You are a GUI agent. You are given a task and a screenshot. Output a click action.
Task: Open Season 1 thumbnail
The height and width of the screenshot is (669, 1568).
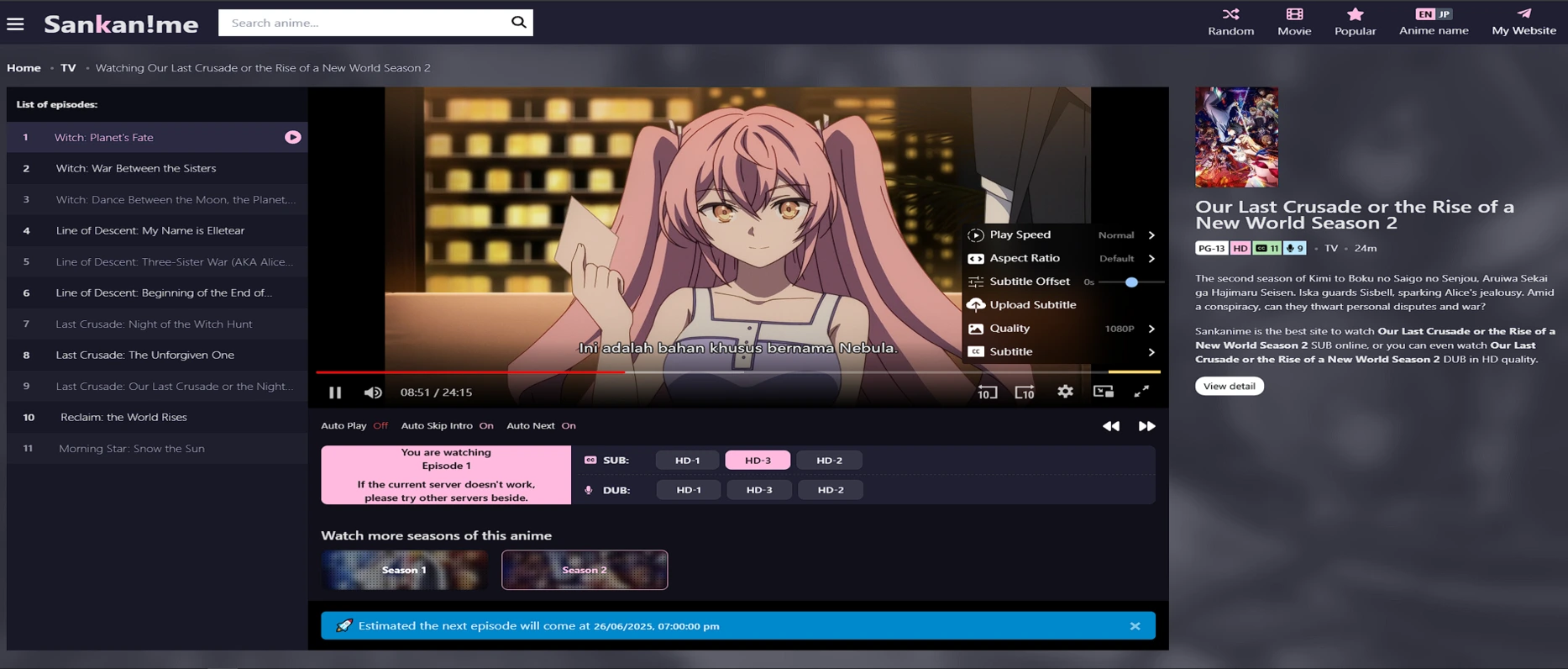pyautogui.click(x=404, y=570)
